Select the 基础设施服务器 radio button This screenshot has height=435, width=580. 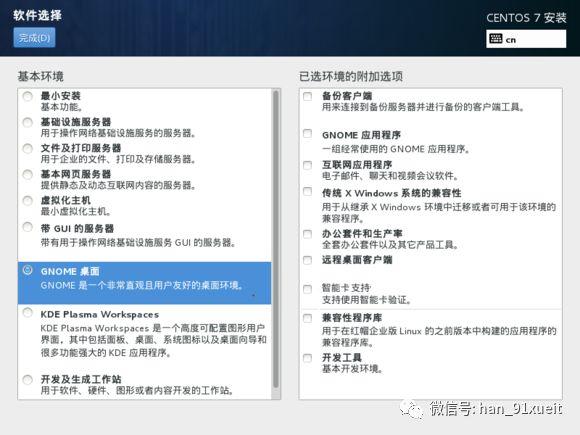click(27, 122)
